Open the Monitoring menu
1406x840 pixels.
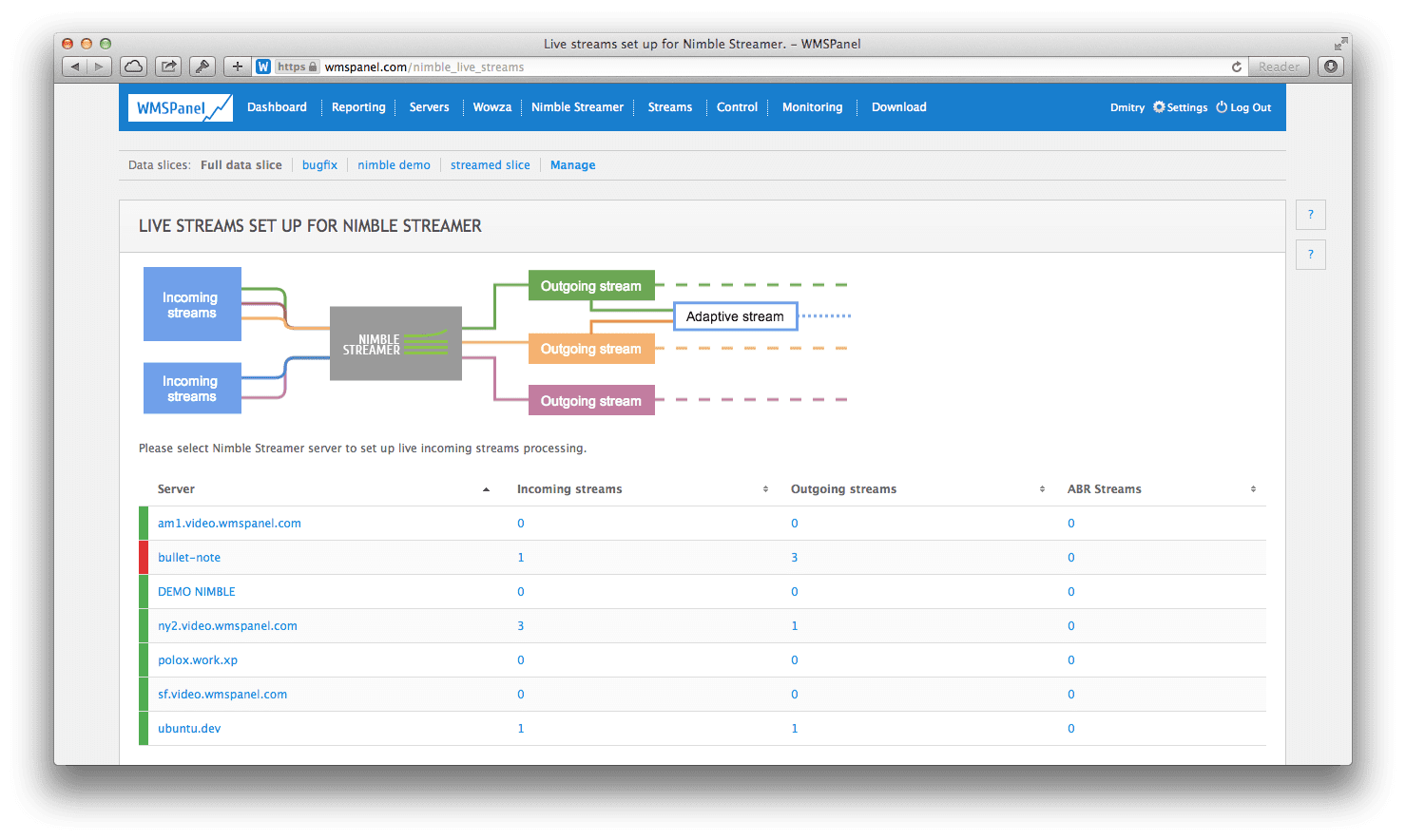pyautogui.click(x=812, y=107)
